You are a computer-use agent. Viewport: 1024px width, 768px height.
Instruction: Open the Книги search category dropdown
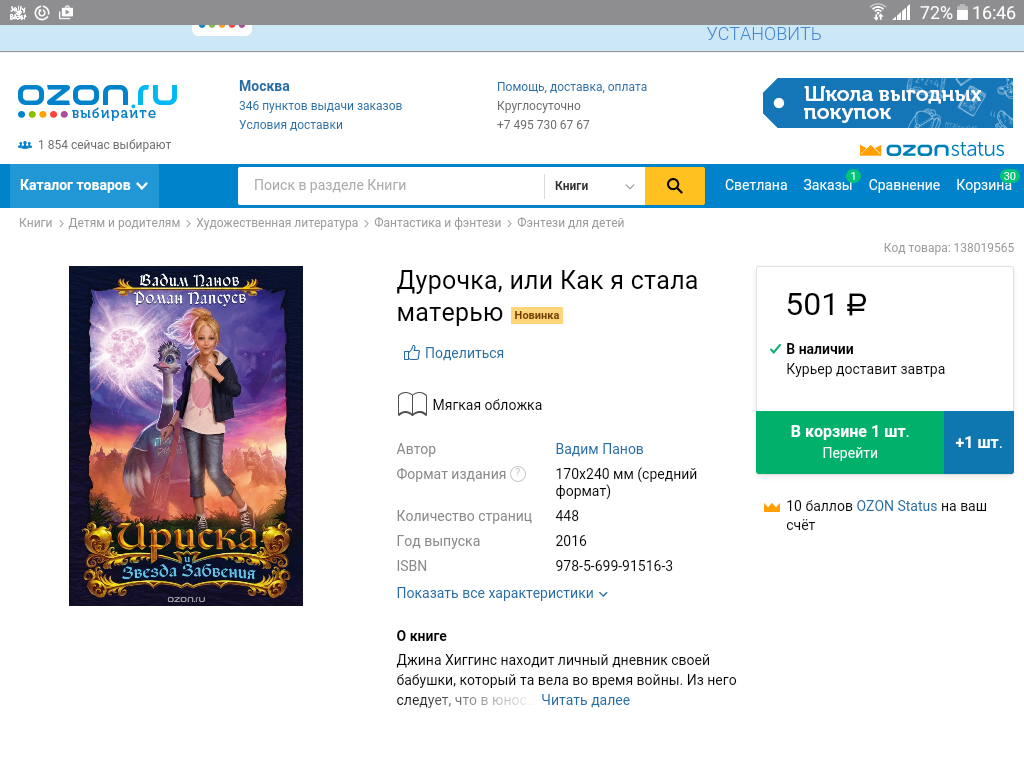[x=594, y=186]
